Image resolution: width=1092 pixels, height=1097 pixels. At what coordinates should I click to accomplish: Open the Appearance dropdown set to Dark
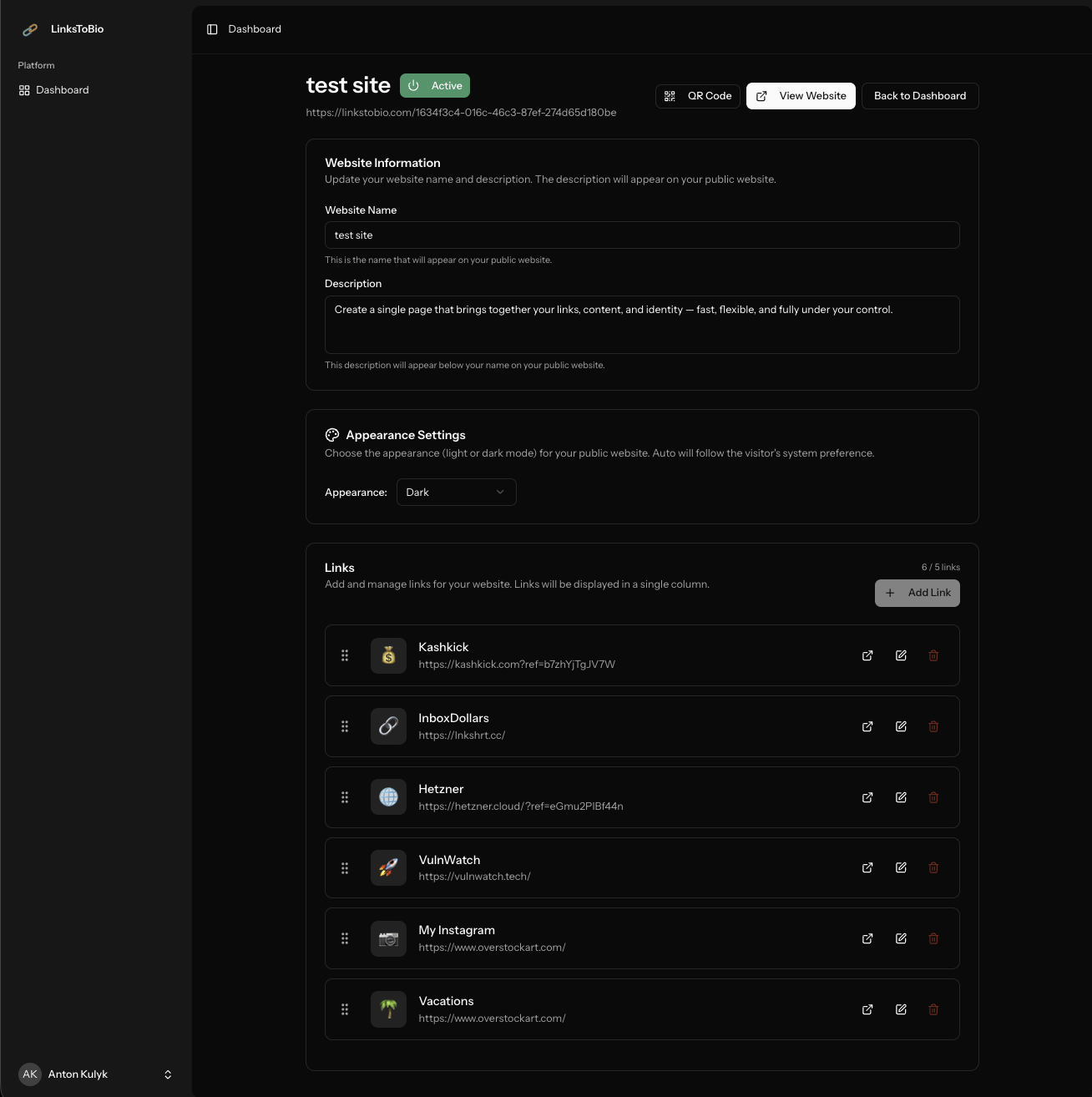(x=456, y=492)
